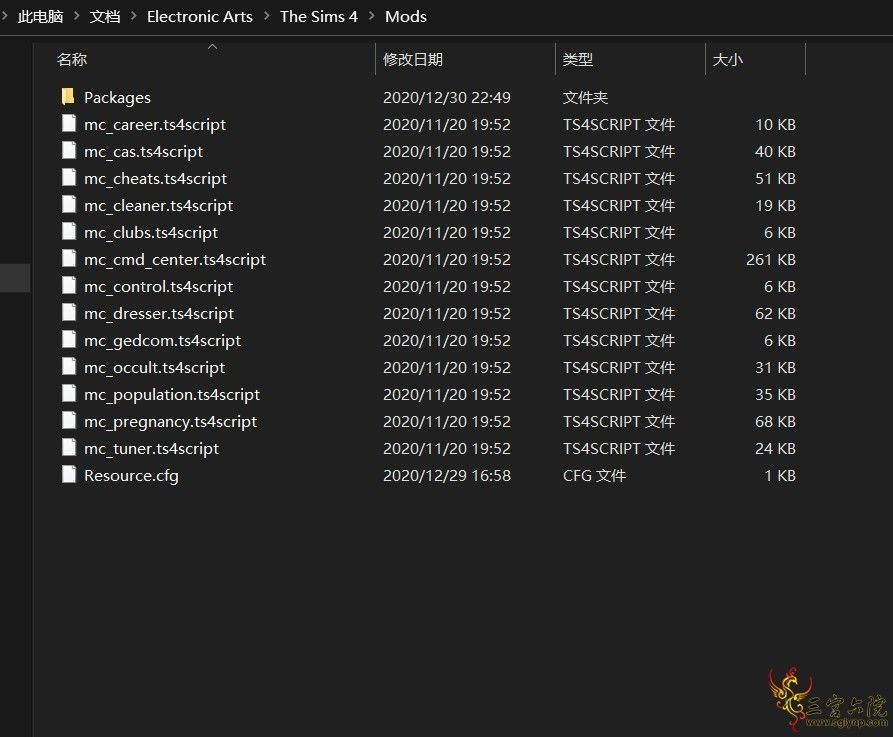Sort files by 大小 column header
This screenshot has width=893, height=737.
(x=728, y=59)
